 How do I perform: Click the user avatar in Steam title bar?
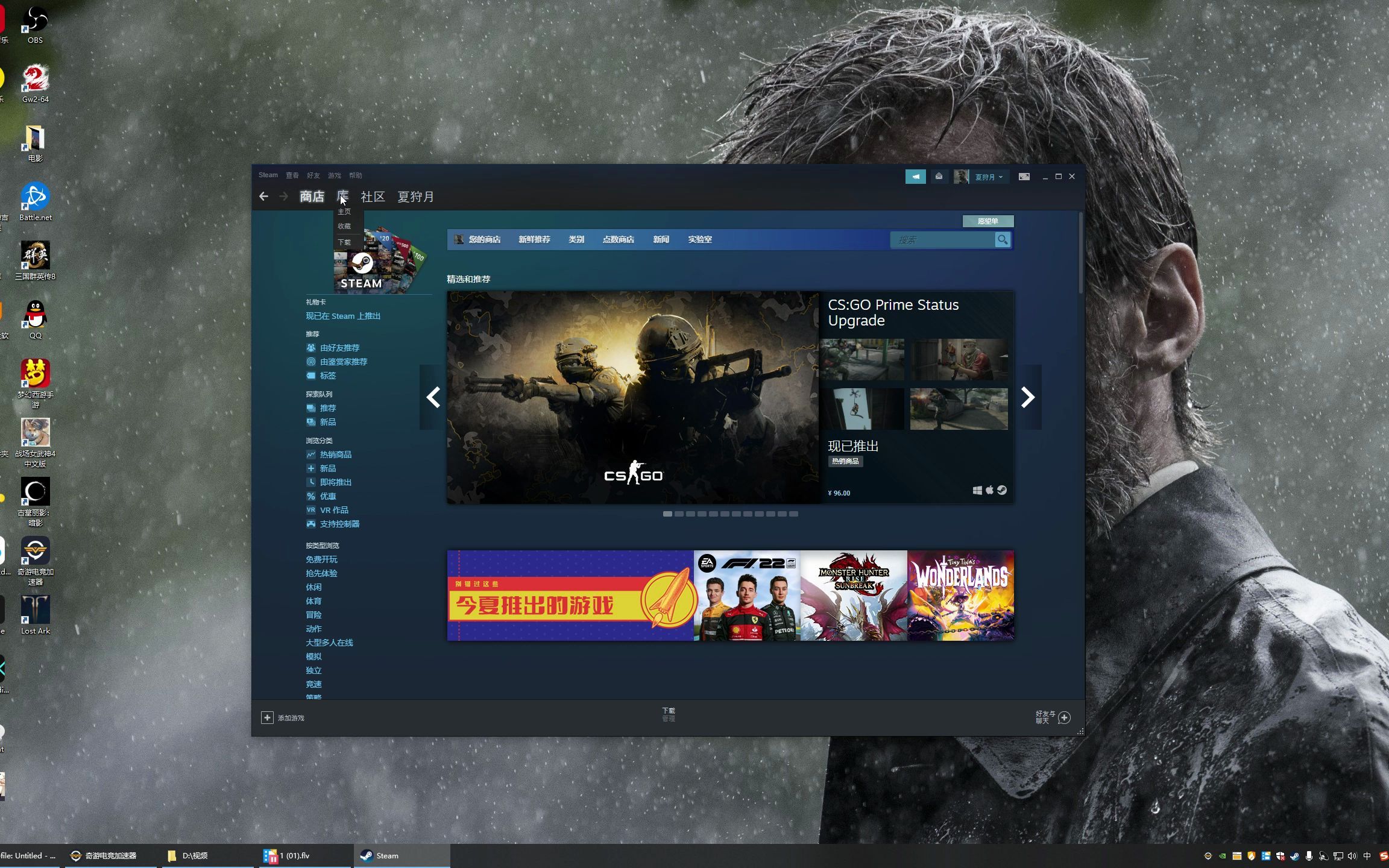pos(961,177)
